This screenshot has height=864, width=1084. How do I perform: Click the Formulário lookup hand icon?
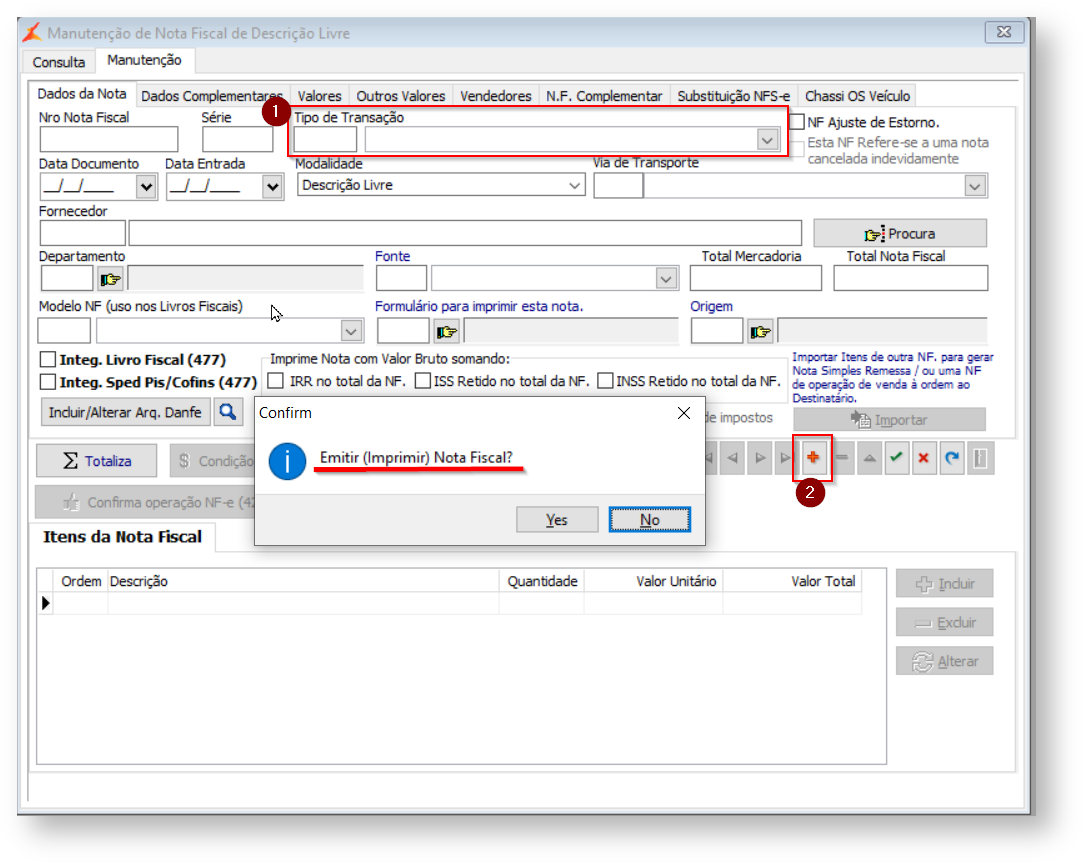pos(447,332)
